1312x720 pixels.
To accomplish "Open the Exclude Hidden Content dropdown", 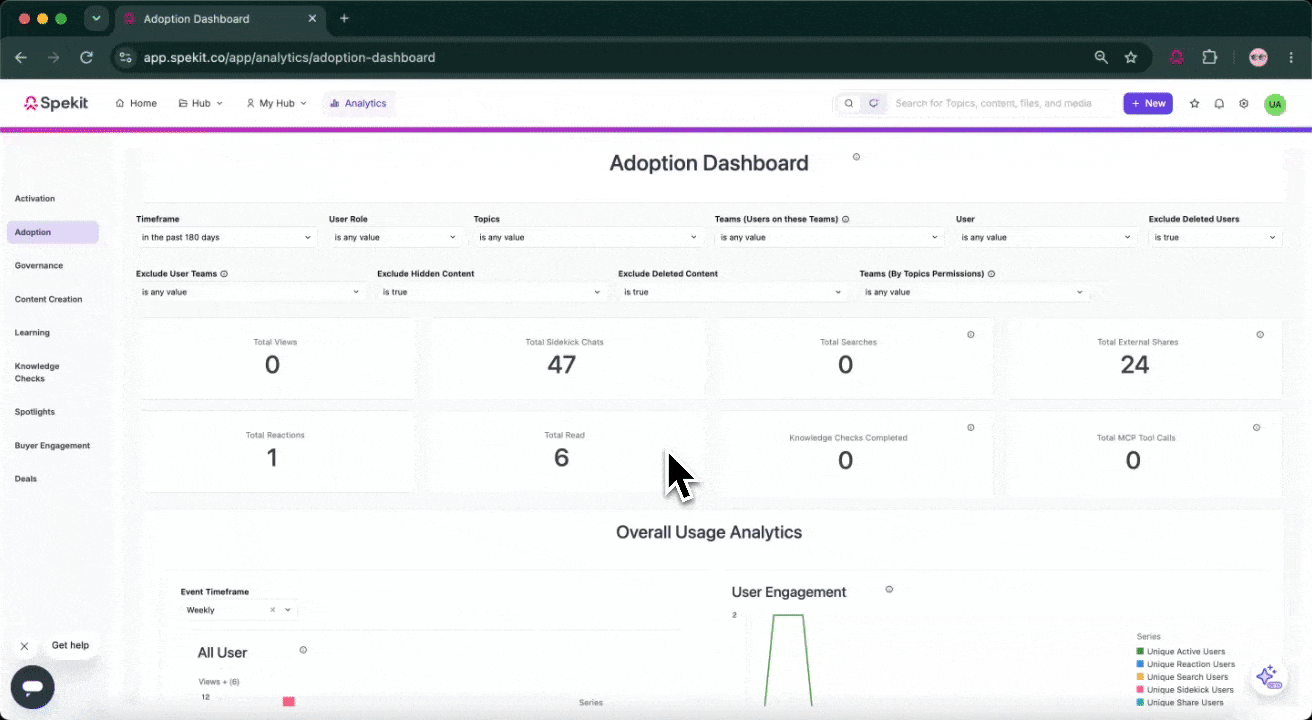I will tap(491, 292).
